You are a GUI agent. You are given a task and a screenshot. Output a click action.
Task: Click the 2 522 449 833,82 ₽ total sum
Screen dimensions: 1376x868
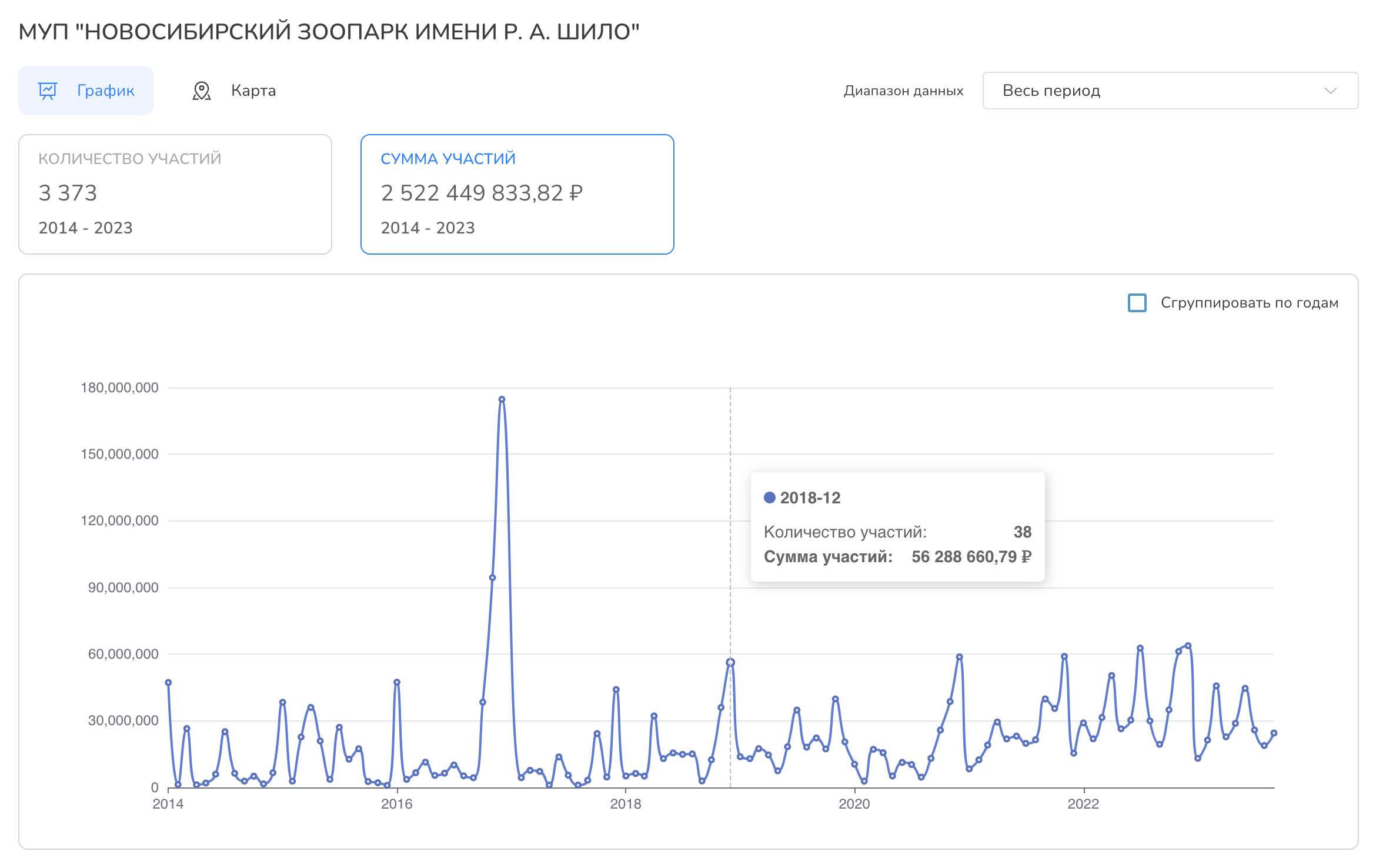pos(482,193)
